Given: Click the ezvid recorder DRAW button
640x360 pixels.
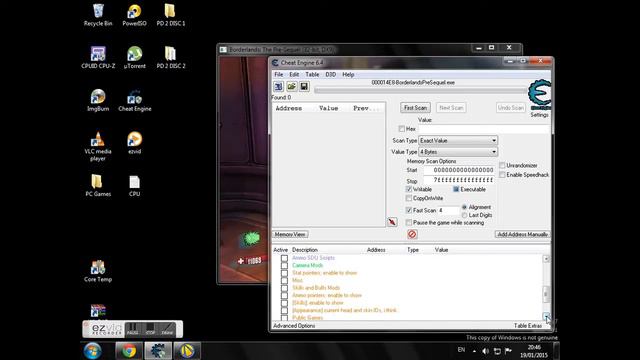Looking at the screenshot, I should [x=167, y=329].
